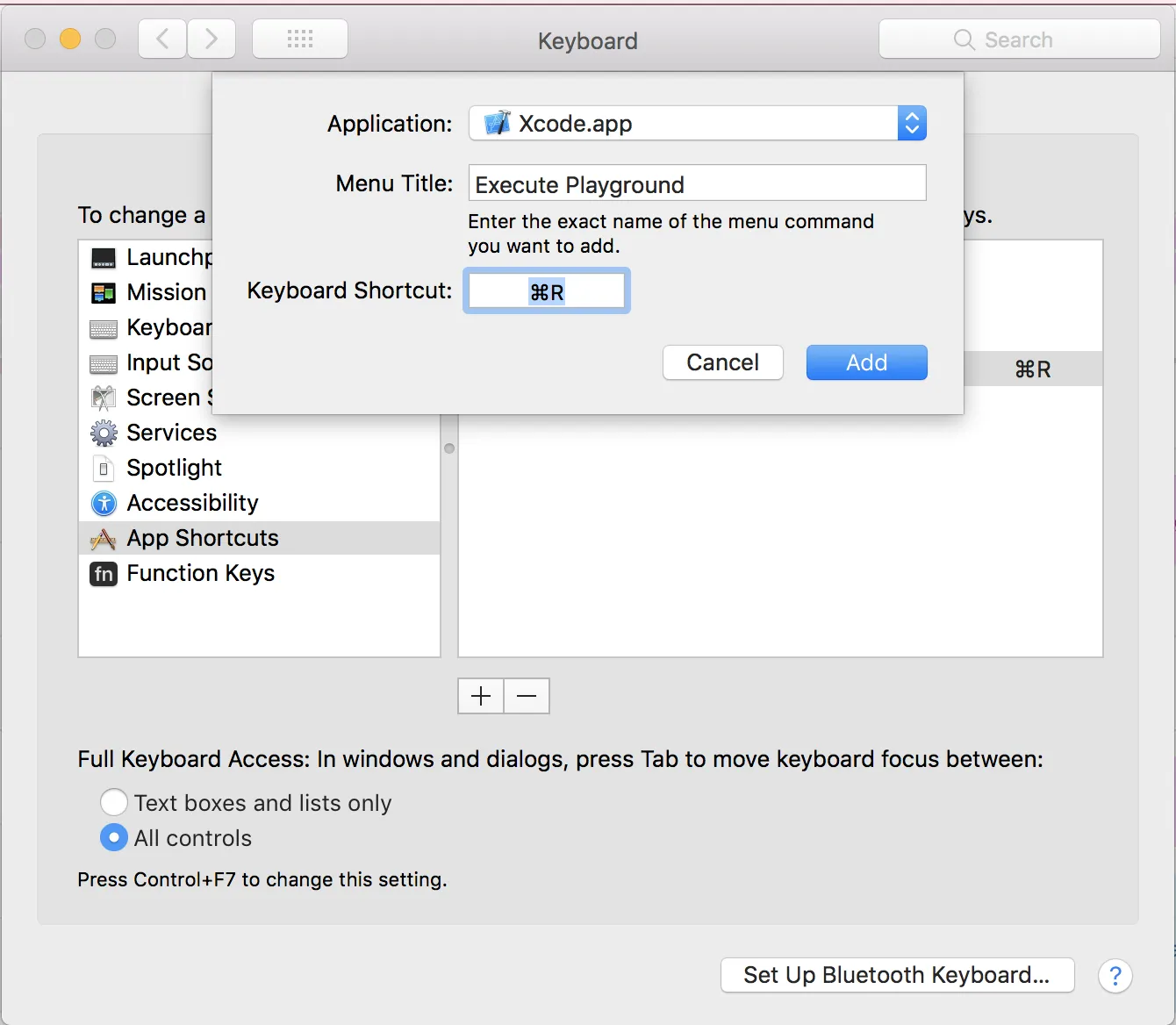The height and width of the screenshot is (1025, 1176).
Task: Select the Accessibility category
Action: (259, 503)
